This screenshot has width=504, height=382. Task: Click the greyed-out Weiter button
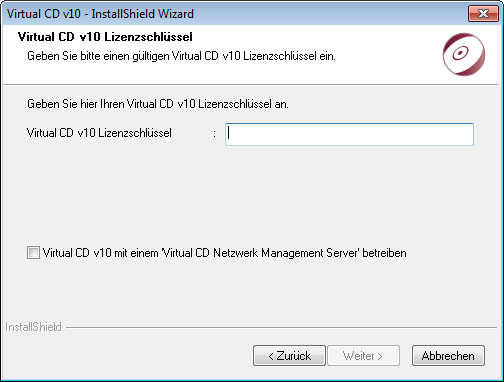click(x=363, y=356)
